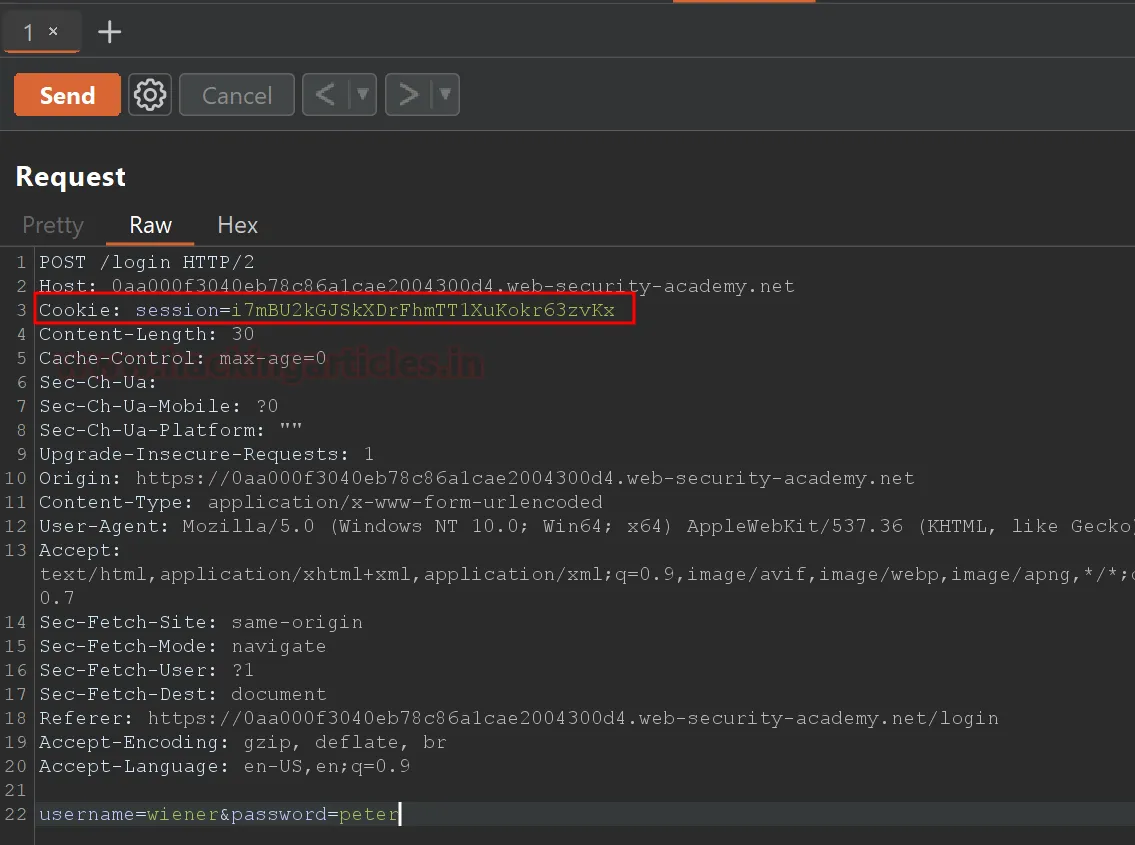
Task: Click the POST /login HTTP/2 request line
Action: 146,262
